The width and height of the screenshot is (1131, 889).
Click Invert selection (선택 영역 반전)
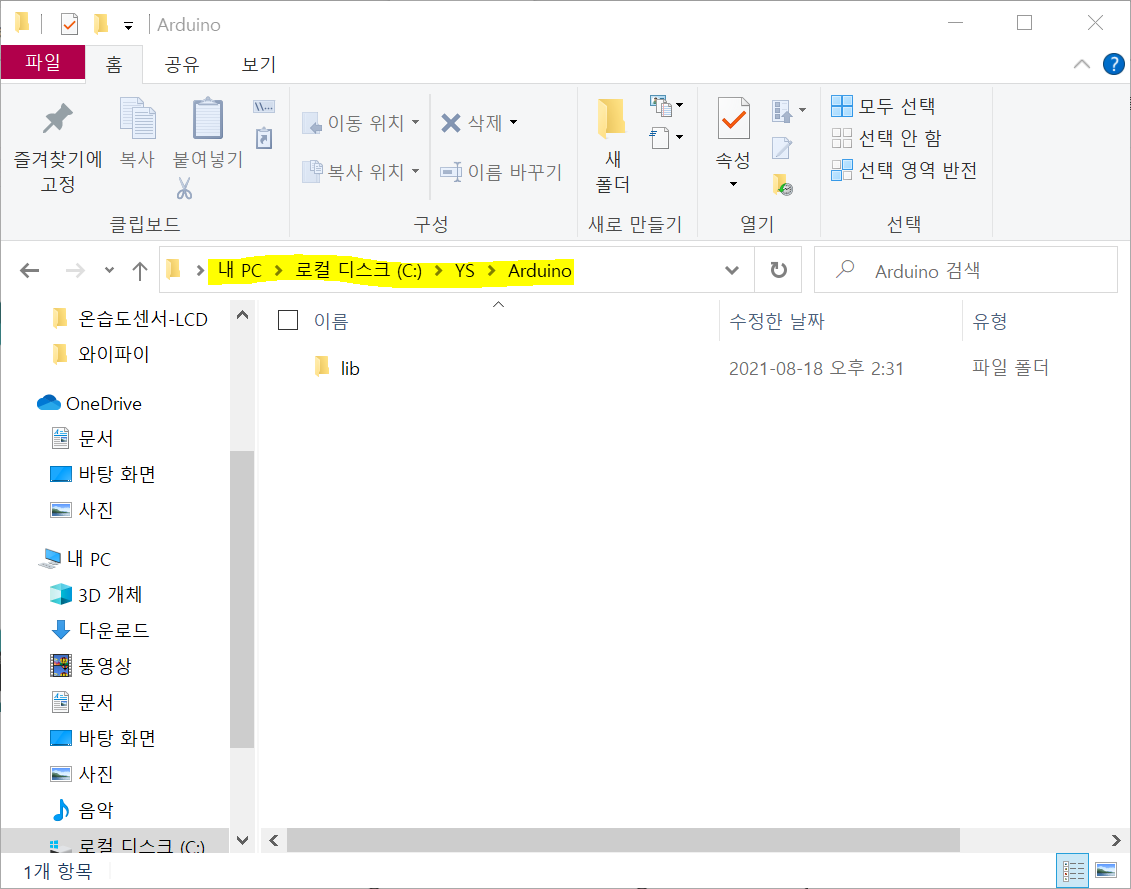[905, 170]
